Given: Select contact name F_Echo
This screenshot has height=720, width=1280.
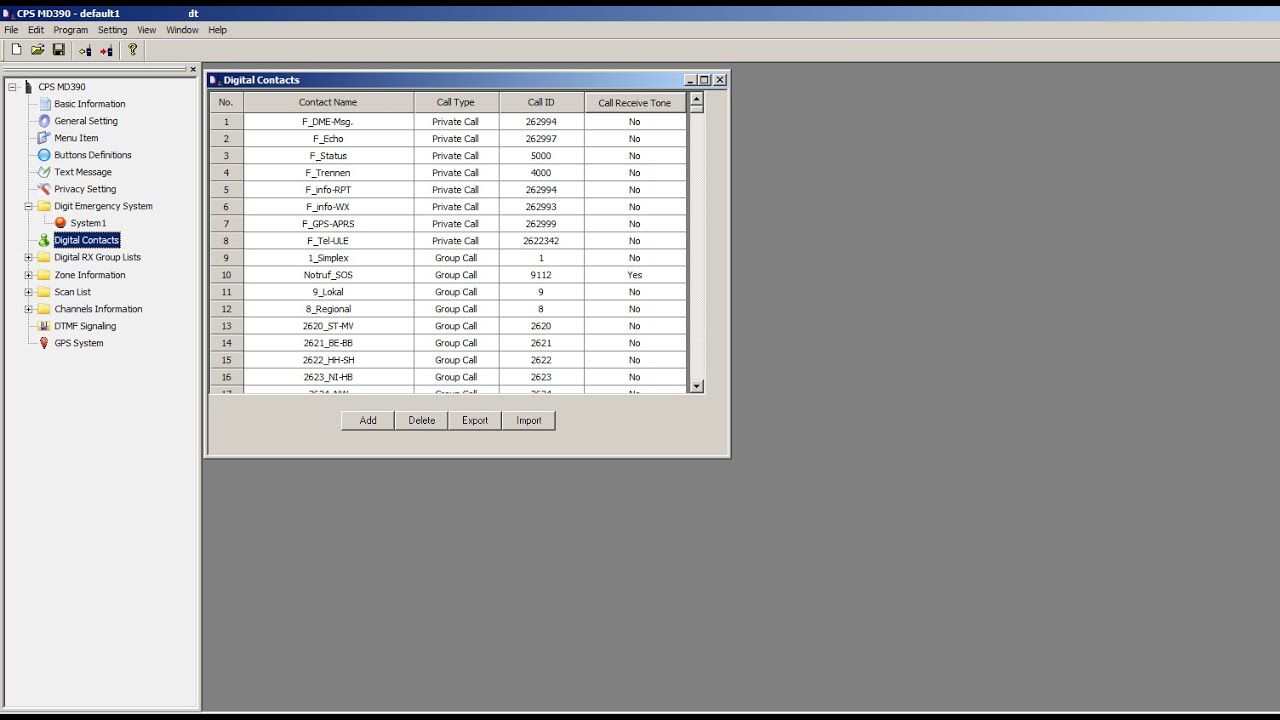Looking at the screenshot, I should [x=328, y=139].
